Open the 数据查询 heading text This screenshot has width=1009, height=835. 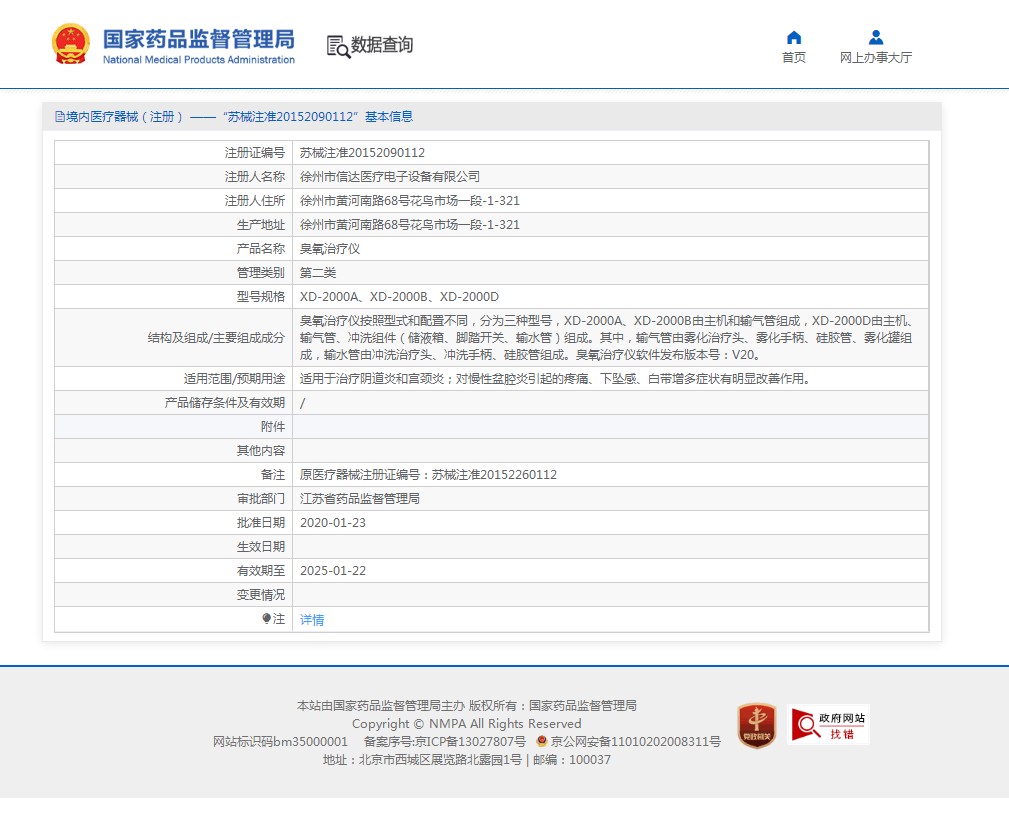[381, 45]
